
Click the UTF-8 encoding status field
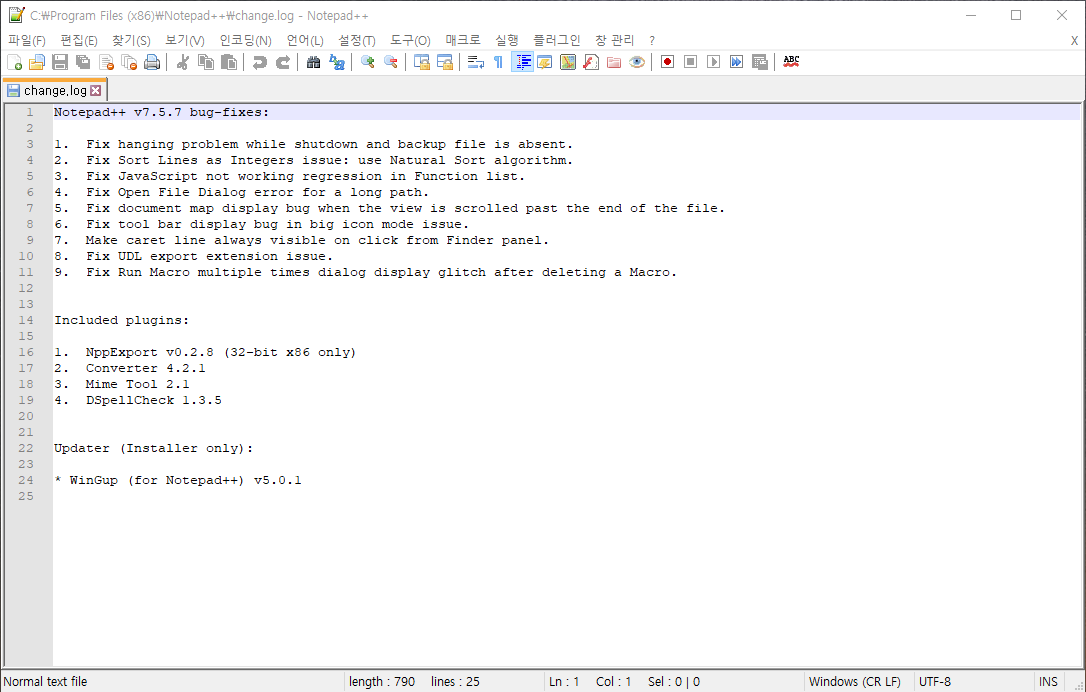(935, 682)
